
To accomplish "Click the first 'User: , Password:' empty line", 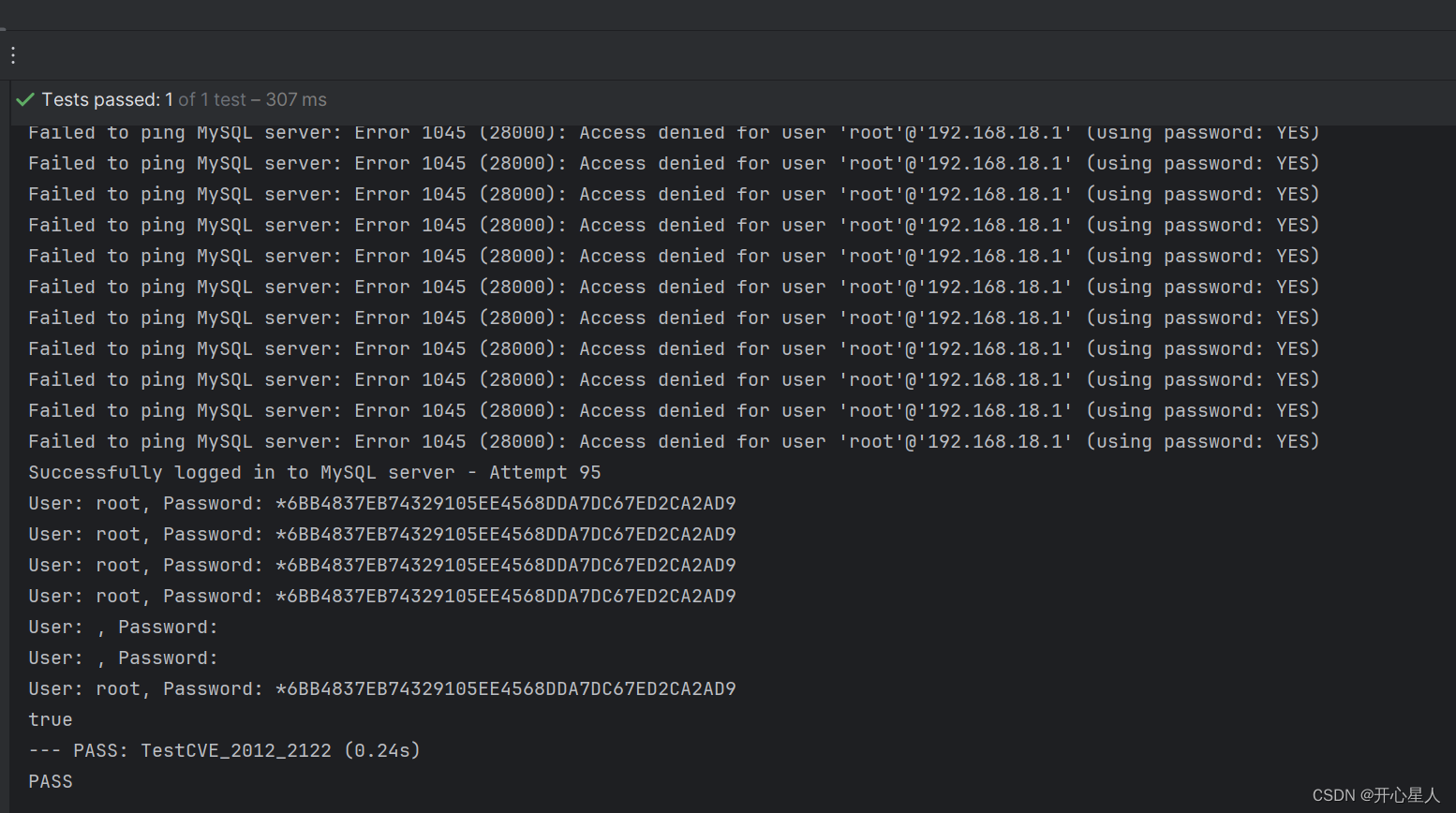I will point(123,628).
